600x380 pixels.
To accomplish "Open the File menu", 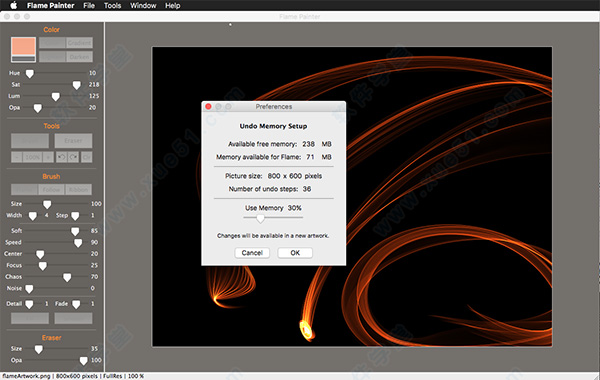I will tap(89, 5).
